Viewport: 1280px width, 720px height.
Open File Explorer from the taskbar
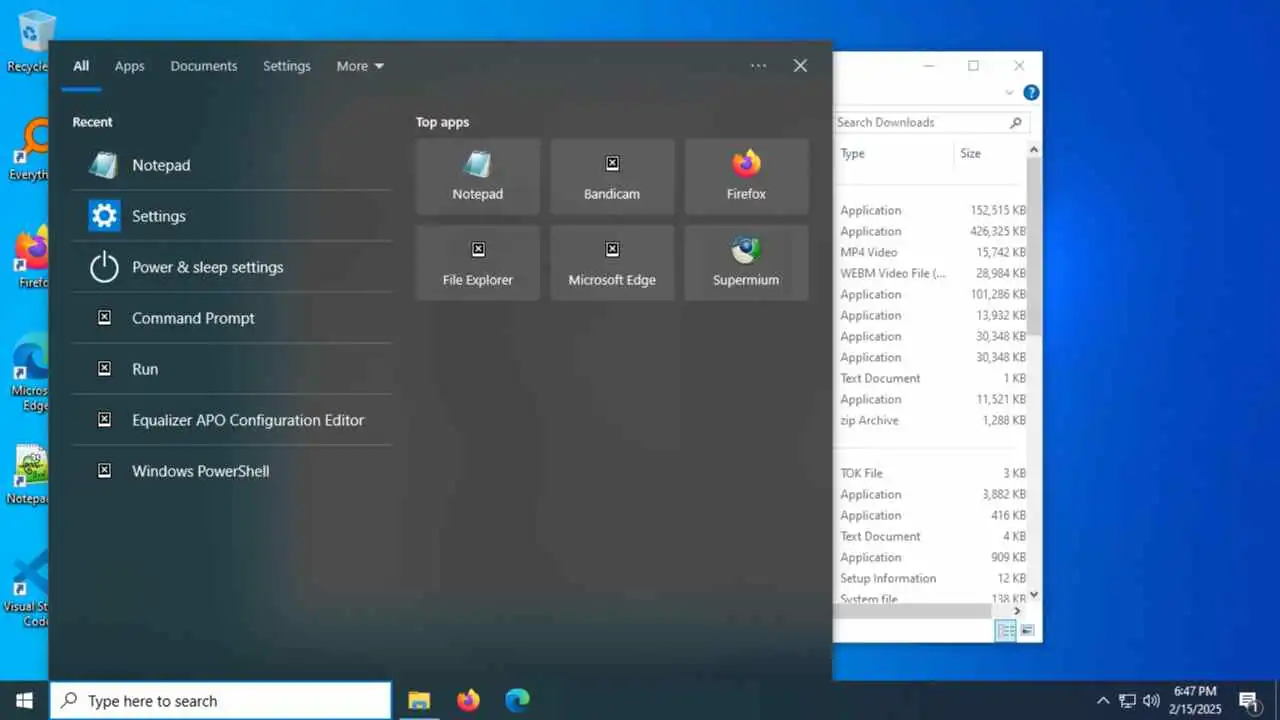click(x=419, y=701)
